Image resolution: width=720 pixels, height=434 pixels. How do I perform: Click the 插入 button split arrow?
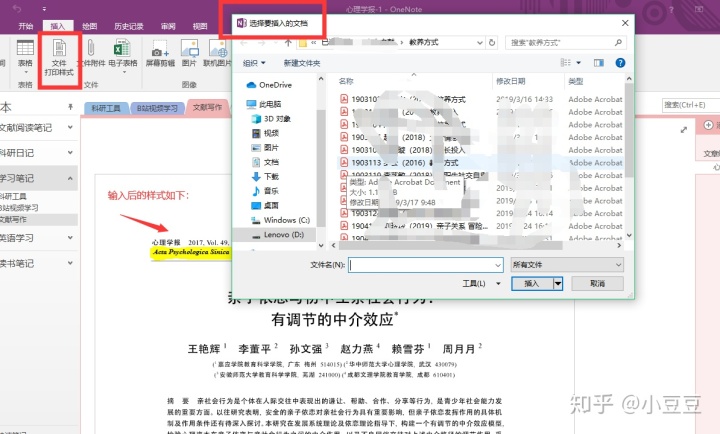point(558,283)
